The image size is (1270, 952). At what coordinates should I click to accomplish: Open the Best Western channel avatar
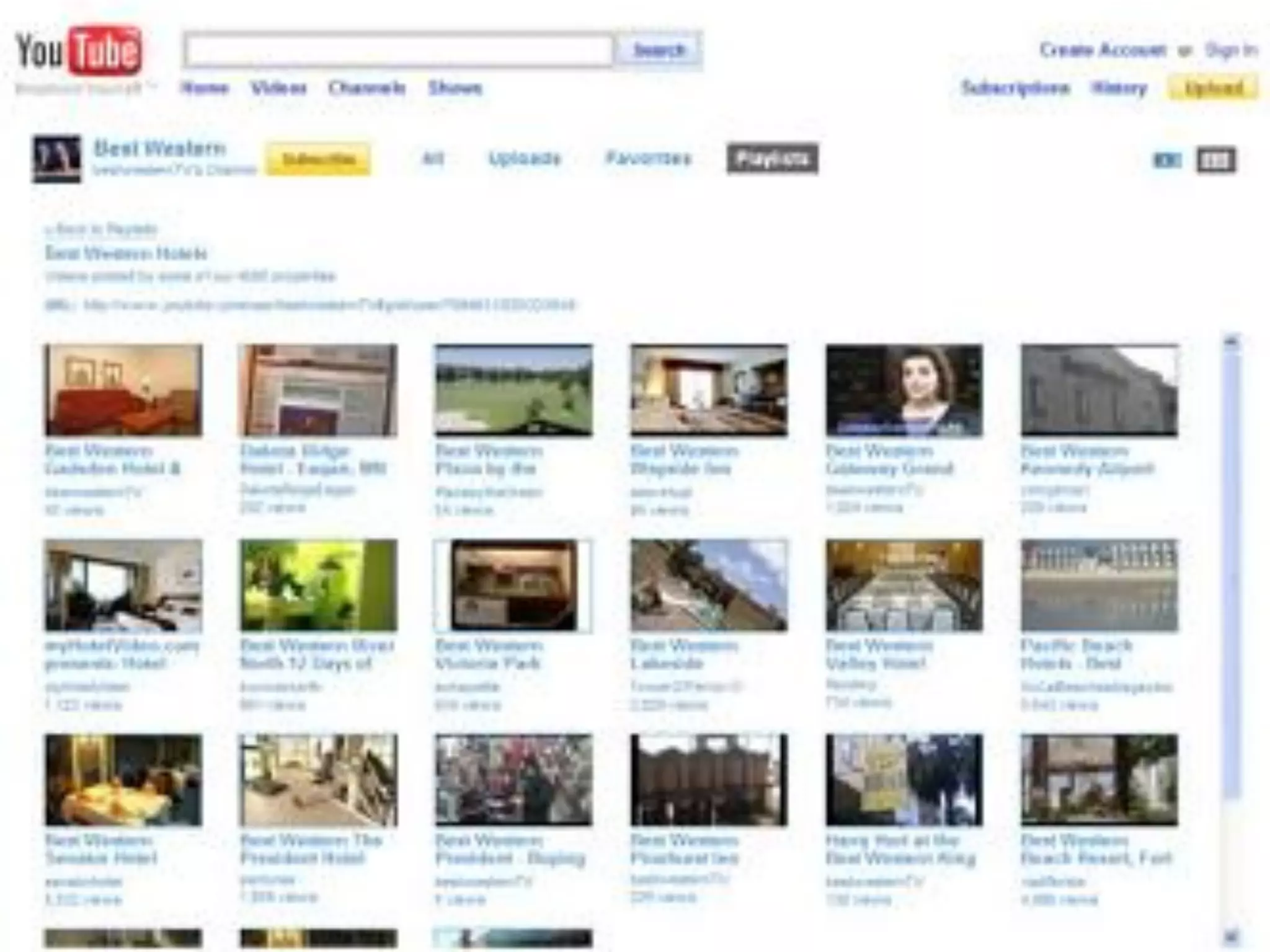click(x=56, y=159)
